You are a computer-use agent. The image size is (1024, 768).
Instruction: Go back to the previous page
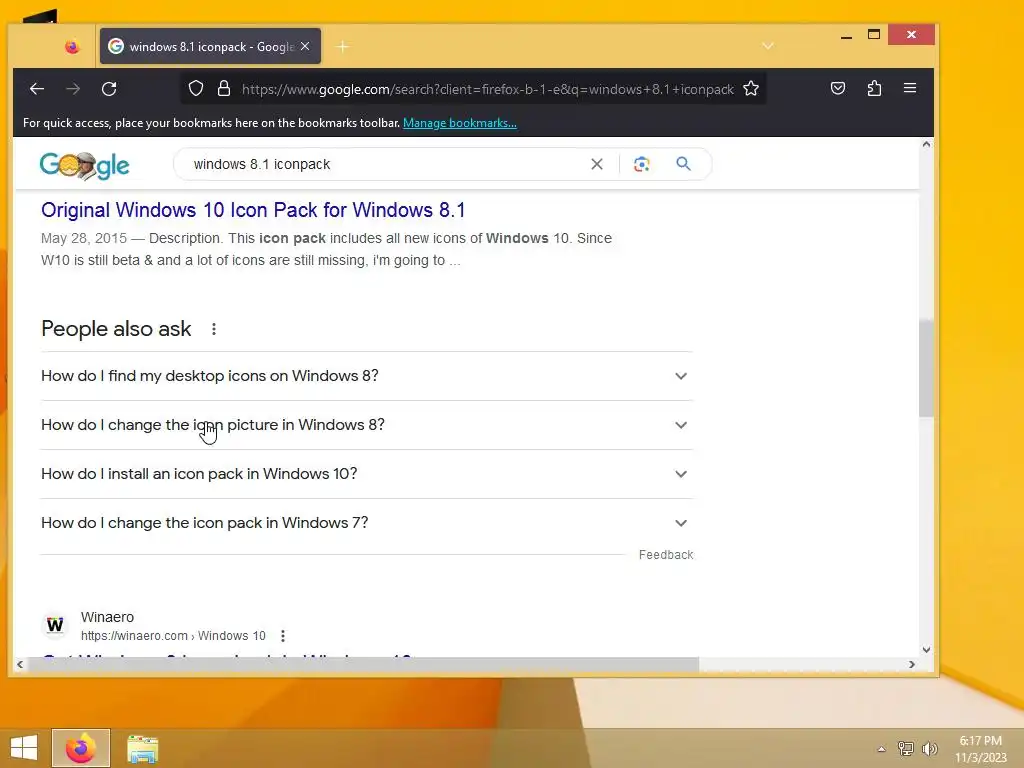coord(37,89)
